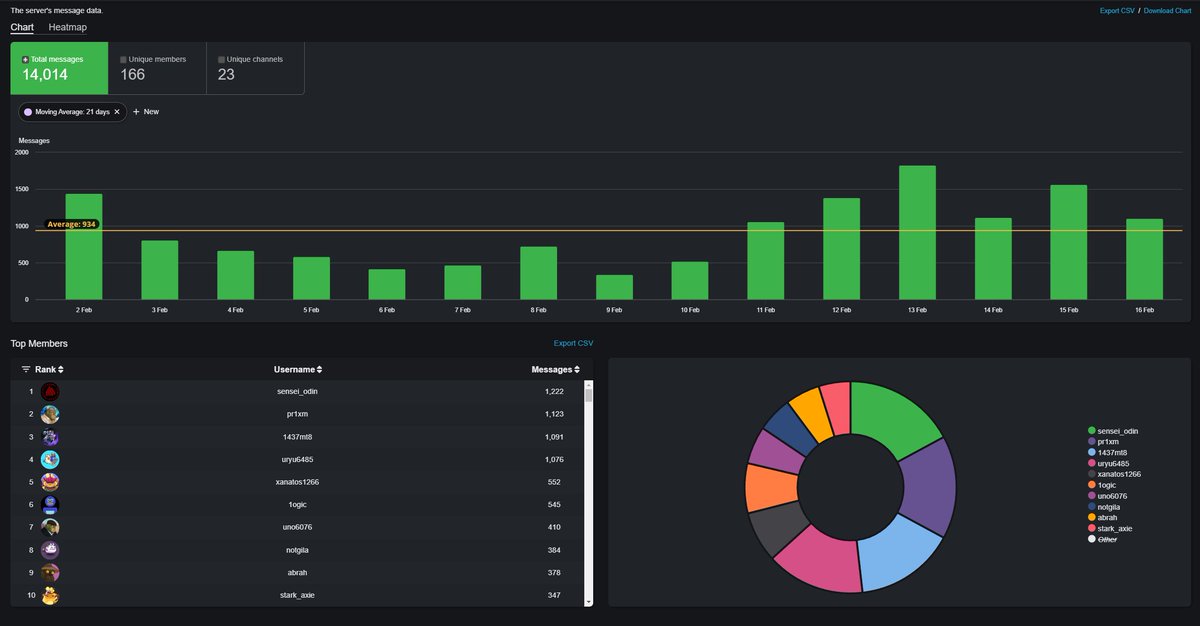Click sensei_odin's avatar in rank 1
Screen dimensions: 1200x626
click(49, 391)
